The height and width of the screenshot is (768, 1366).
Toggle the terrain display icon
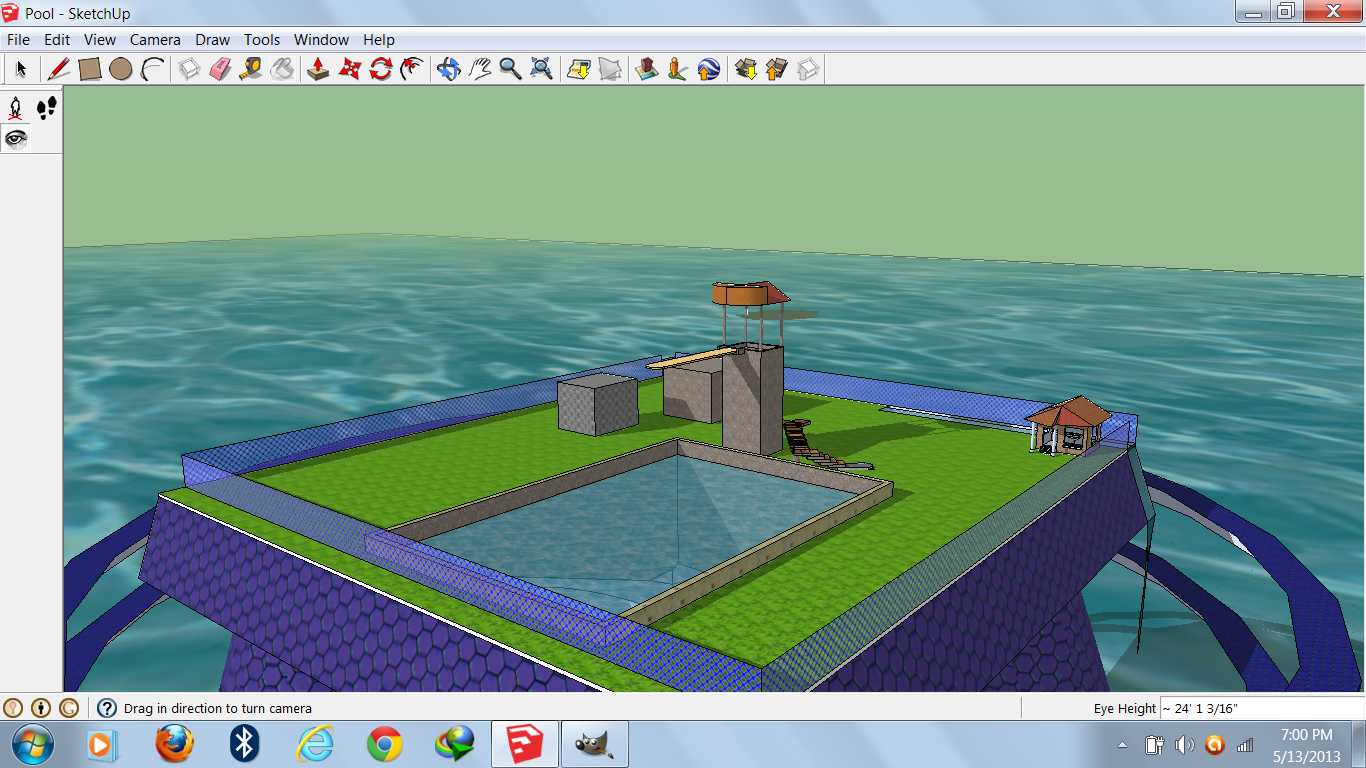(x=609, y=69)
